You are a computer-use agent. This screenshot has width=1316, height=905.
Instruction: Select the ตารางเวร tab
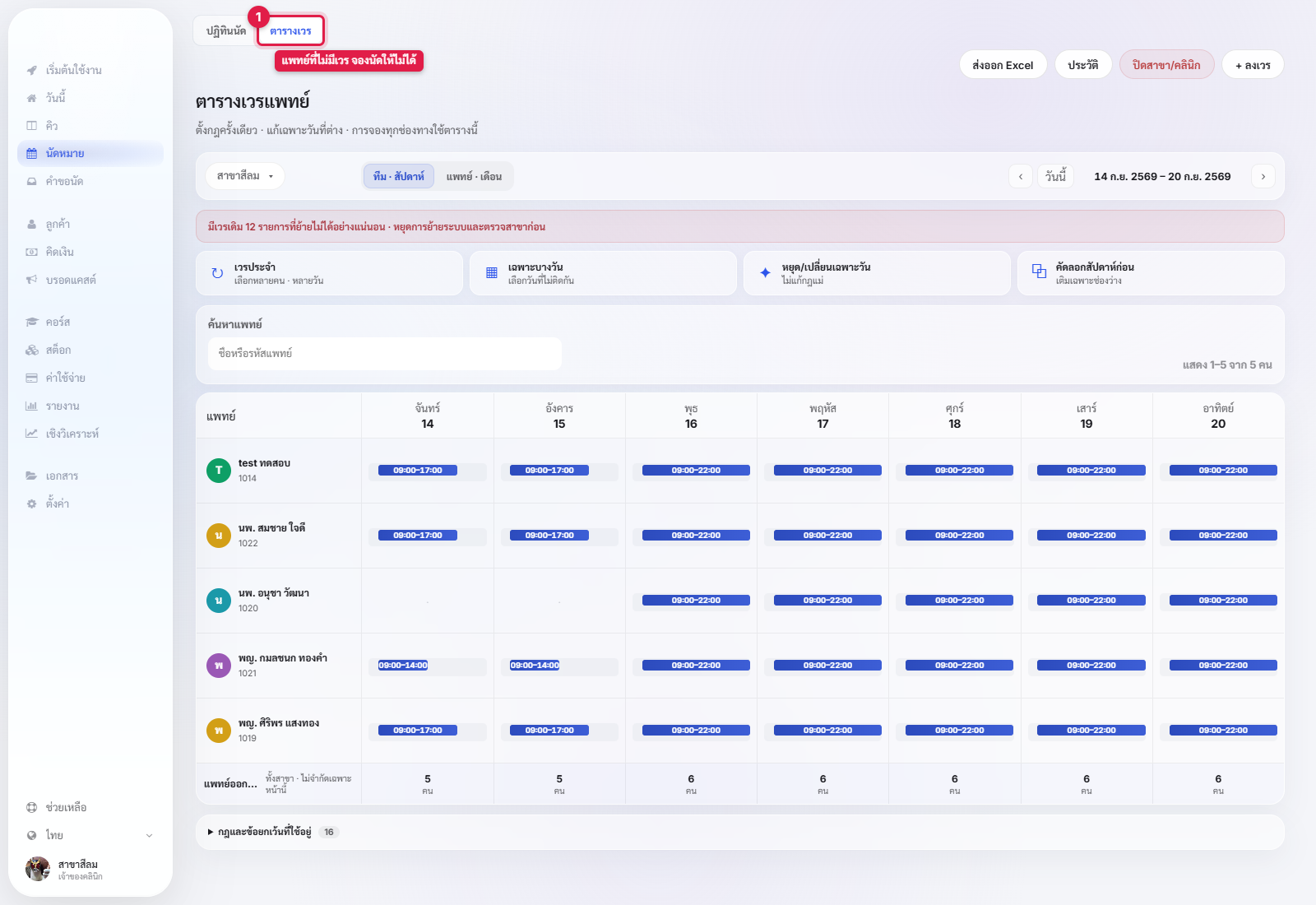tap(290, 31)
